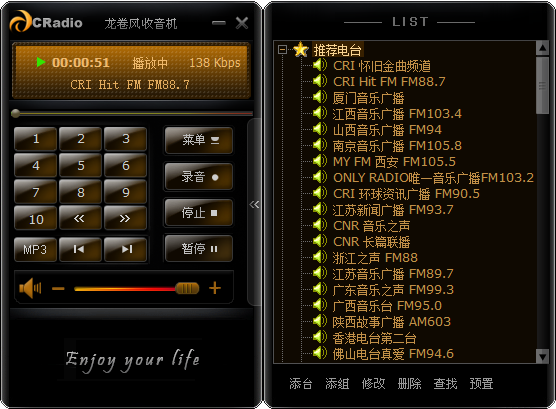Open the 菜单 dropdown menu
Viewport: 556px width, 409px height.
[x=199, y=140]
